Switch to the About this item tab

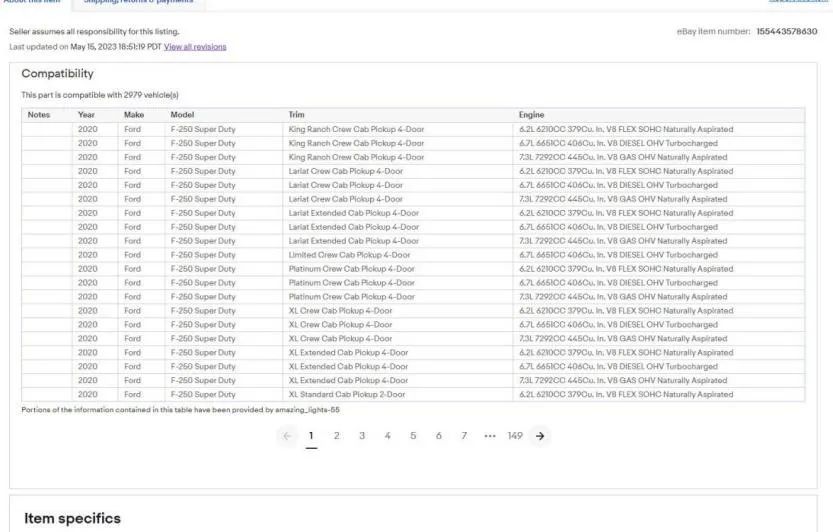pos(32,1)
